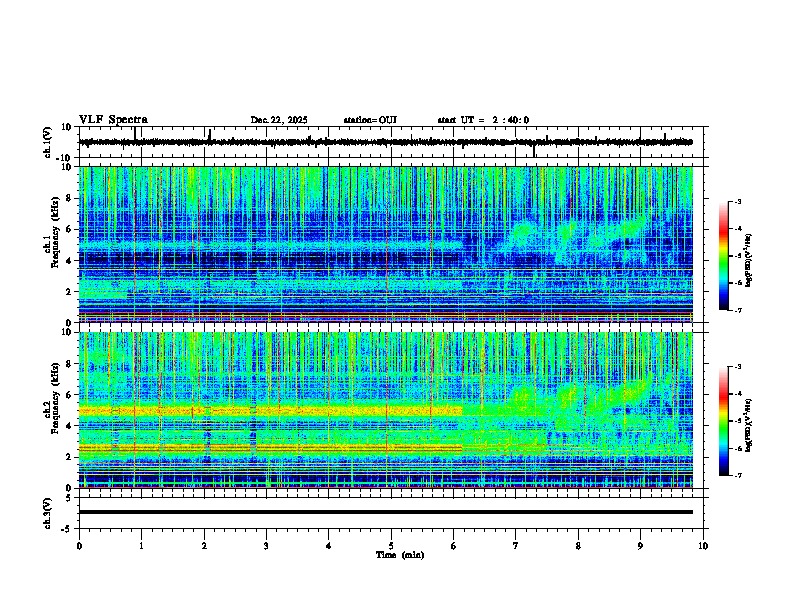The height and width of the screenshot is (612, 792).
Task: Select the "Time (min)" x-axis label
Action: [400, 555]
